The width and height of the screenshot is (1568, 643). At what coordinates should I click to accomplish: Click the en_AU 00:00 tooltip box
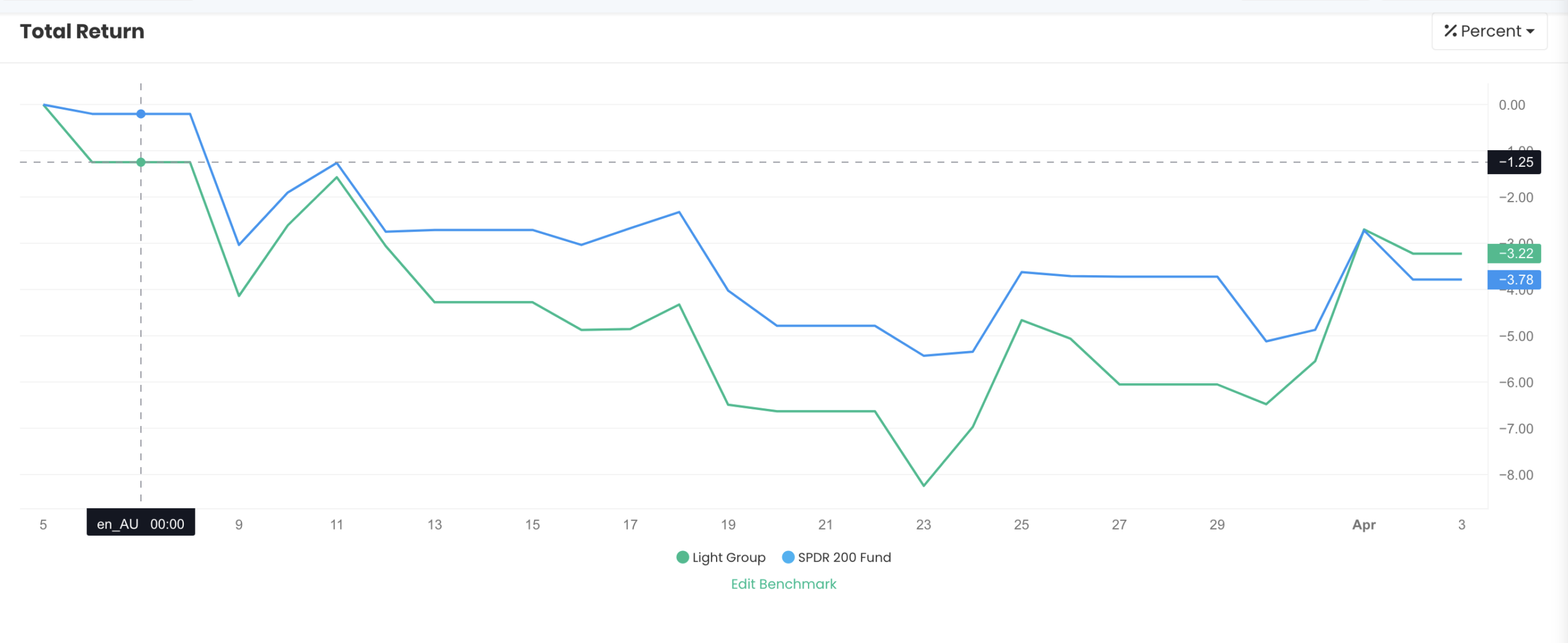click(x=140, y=523)
